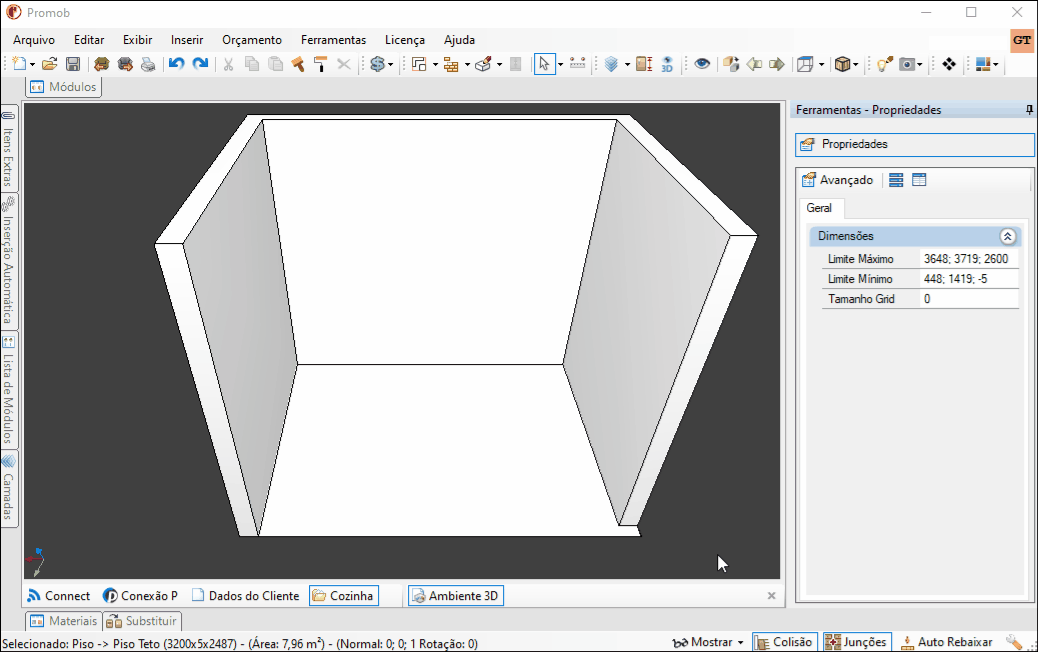Click the wrench icon in the status bar
Screen dimensions: 1038x652
coord(1014,641)
